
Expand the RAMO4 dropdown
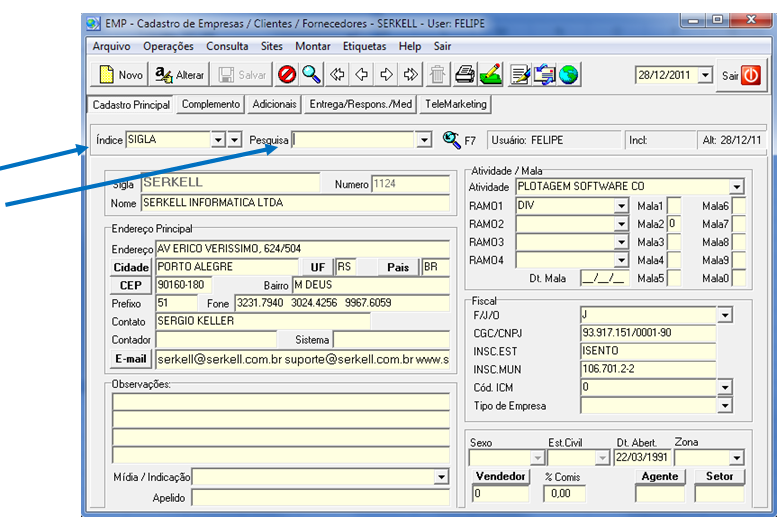coord(621,260)
